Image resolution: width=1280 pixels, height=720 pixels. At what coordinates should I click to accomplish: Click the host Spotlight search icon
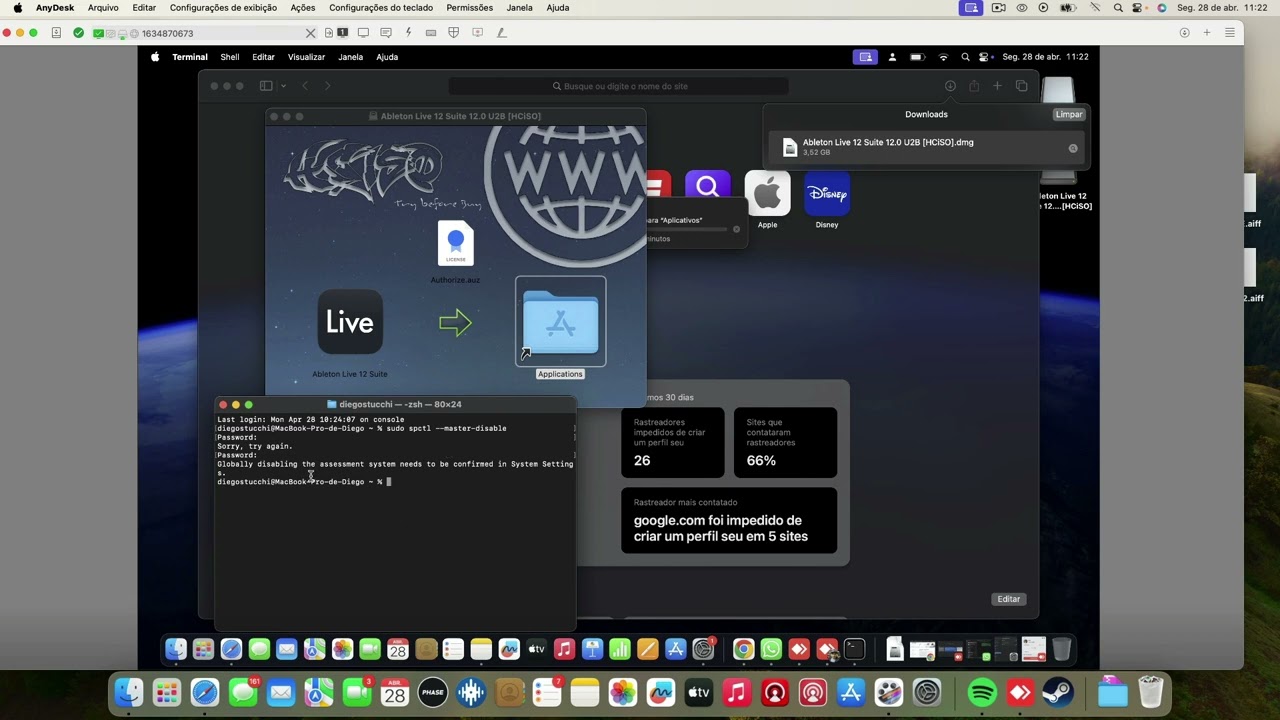click(x=1118, y=8)
